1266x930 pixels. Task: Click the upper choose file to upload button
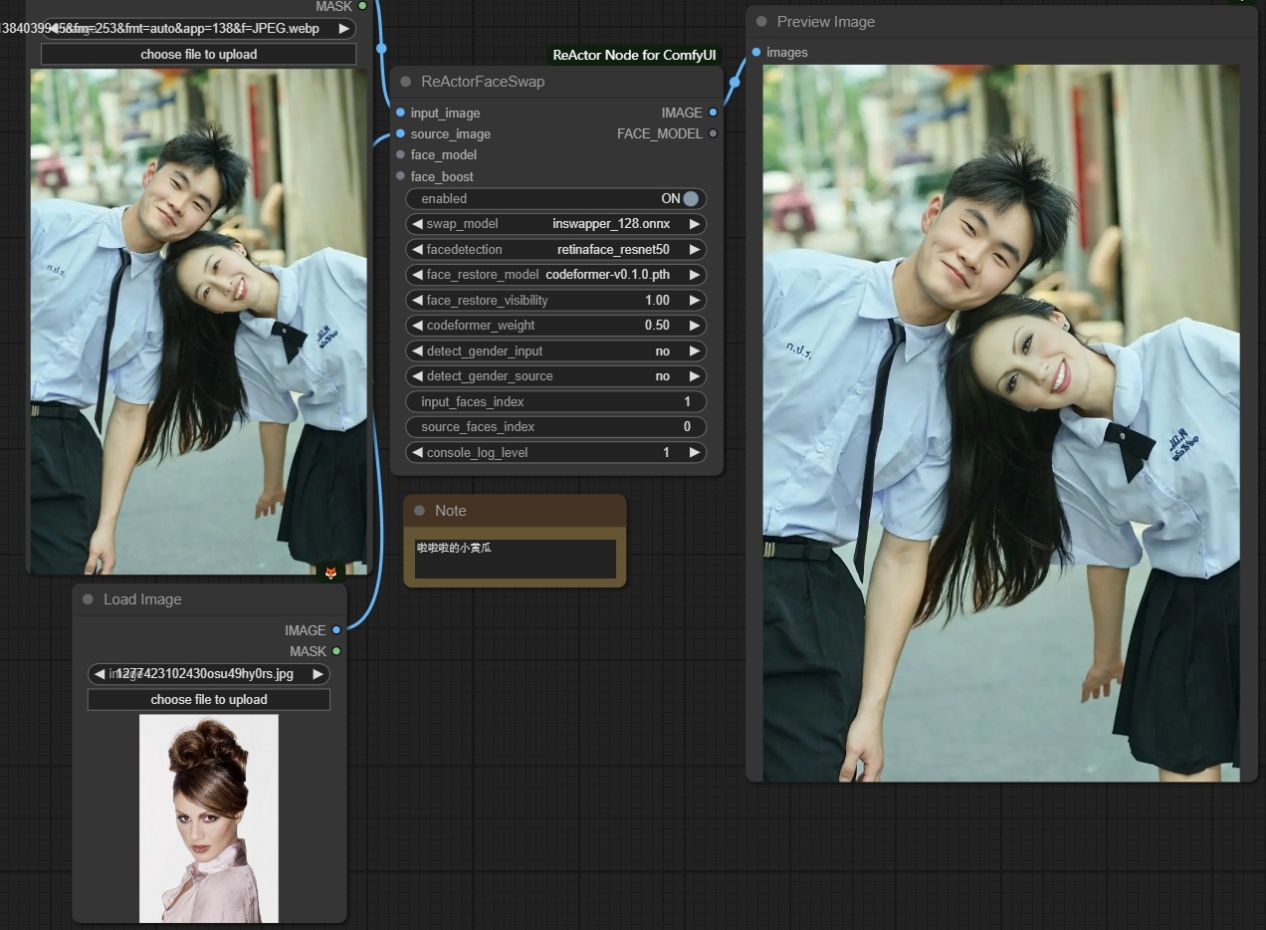tap(198, 55)
